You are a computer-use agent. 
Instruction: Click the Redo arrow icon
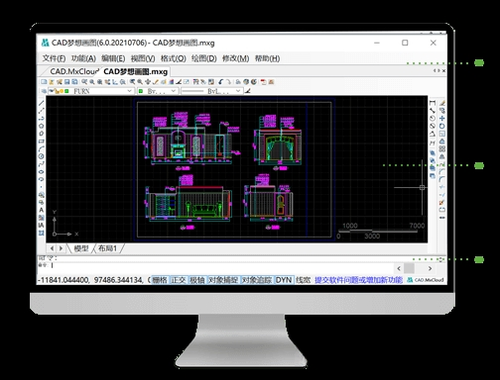228,82
